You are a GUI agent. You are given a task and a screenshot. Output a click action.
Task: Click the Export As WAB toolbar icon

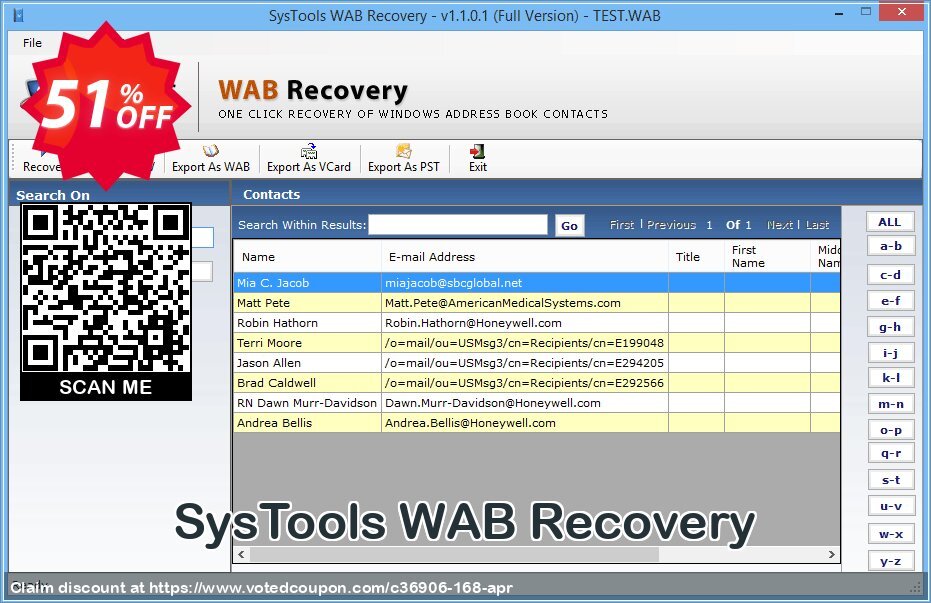click(210, 158)
